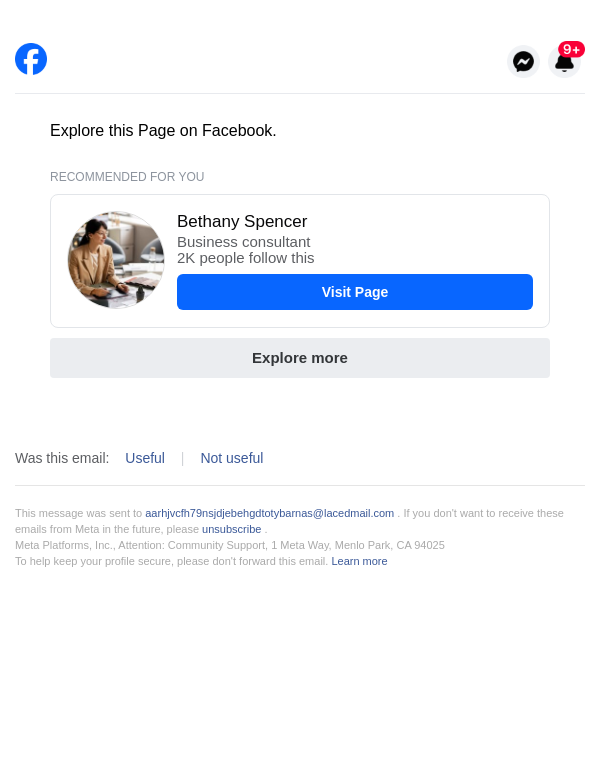Mark this email as Useful
Image resolution: width=600 pixels, height=768 pixels.
145,458
